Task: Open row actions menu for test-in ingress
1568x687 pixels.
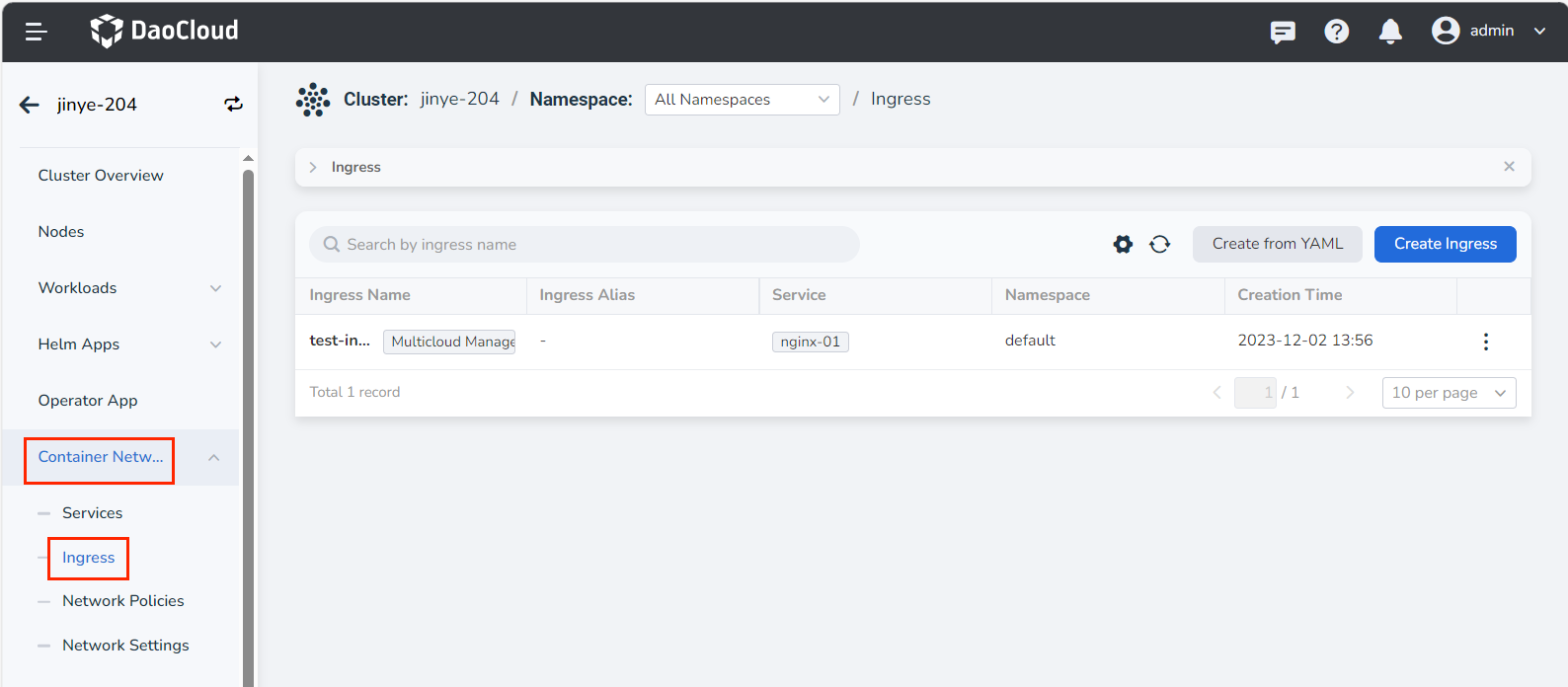Action: click(x=1485, y=342)
